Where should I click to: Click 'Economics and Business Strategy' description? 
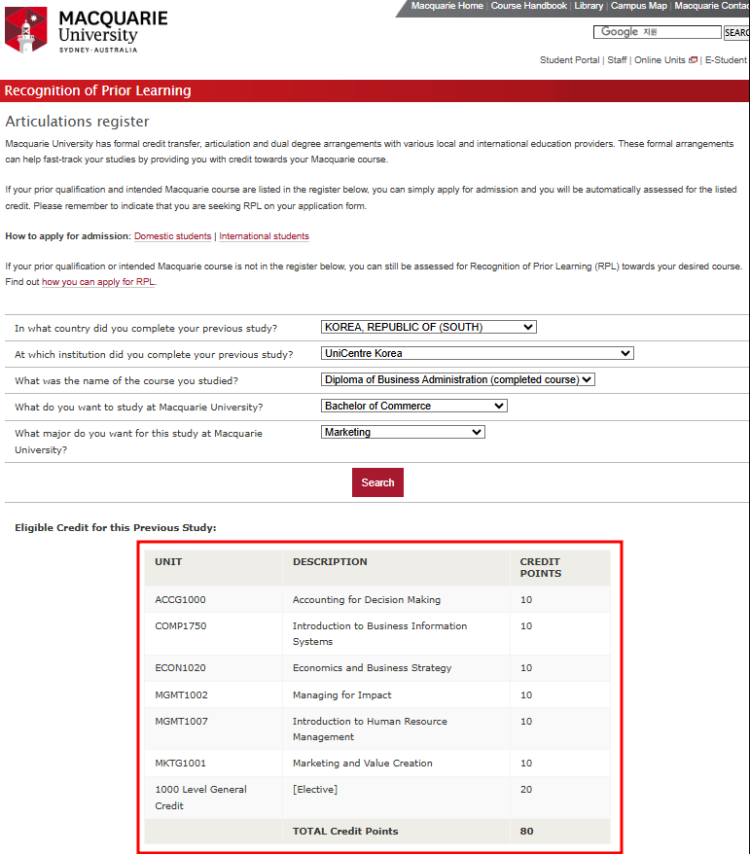(x=372, y=668)
